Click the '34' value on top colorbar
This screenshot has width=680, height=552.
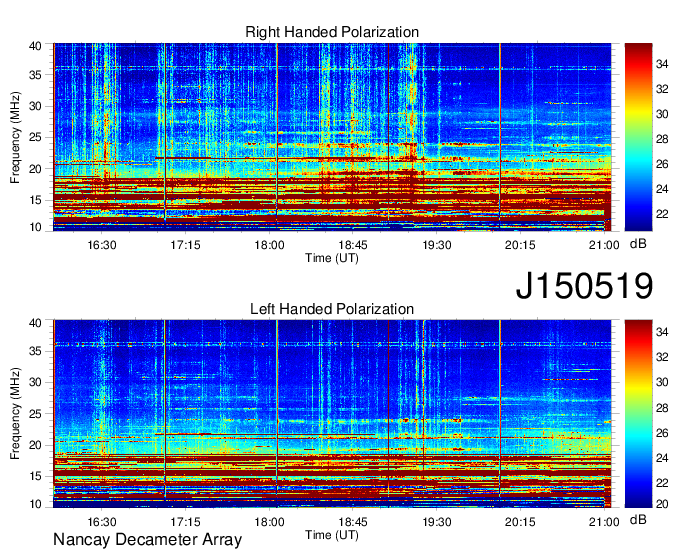[x=662, y=64]
